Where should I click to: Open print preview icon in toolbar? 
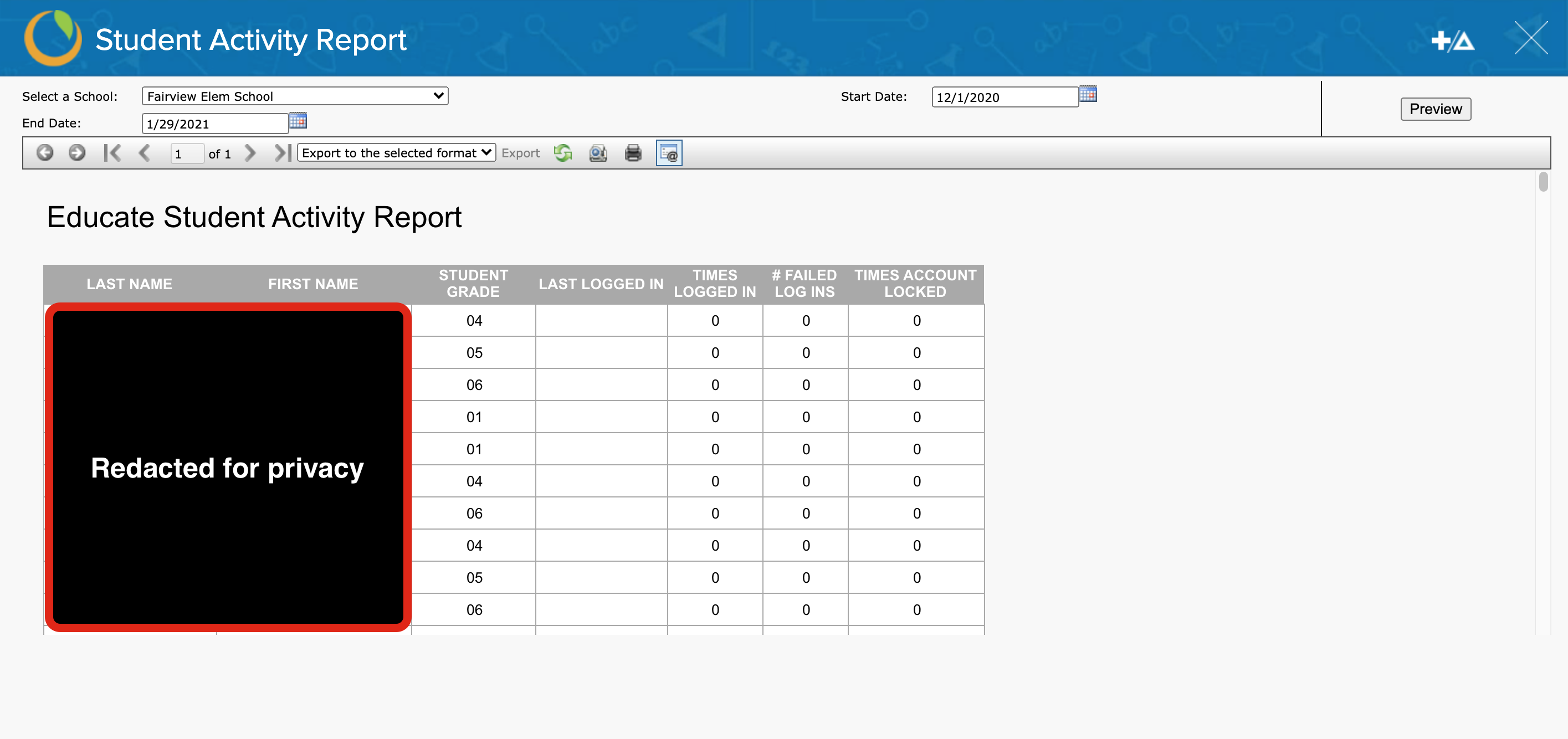[x=598, y=153]
